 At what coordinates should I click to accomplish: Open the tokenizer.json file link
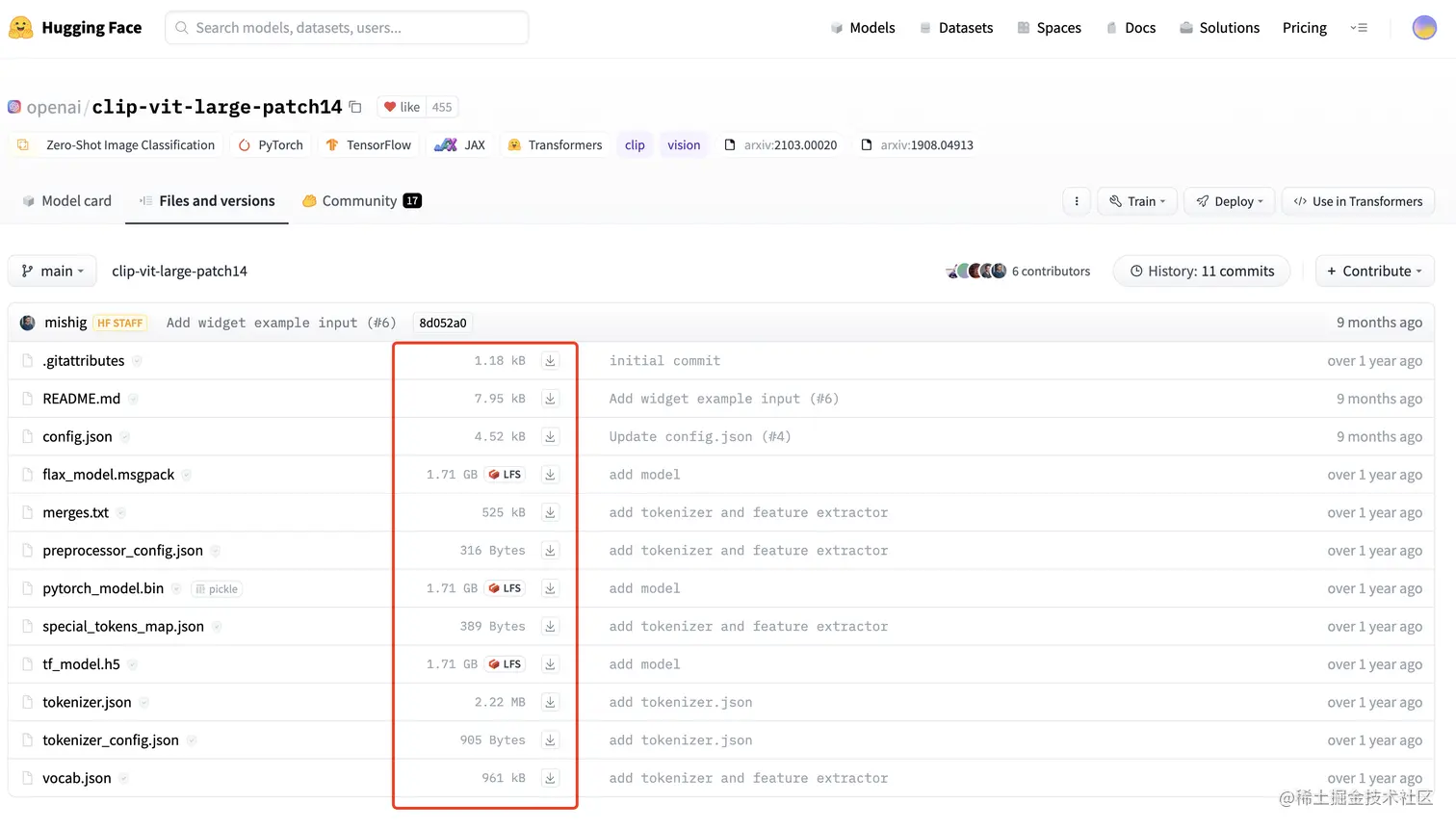point(87,703)
